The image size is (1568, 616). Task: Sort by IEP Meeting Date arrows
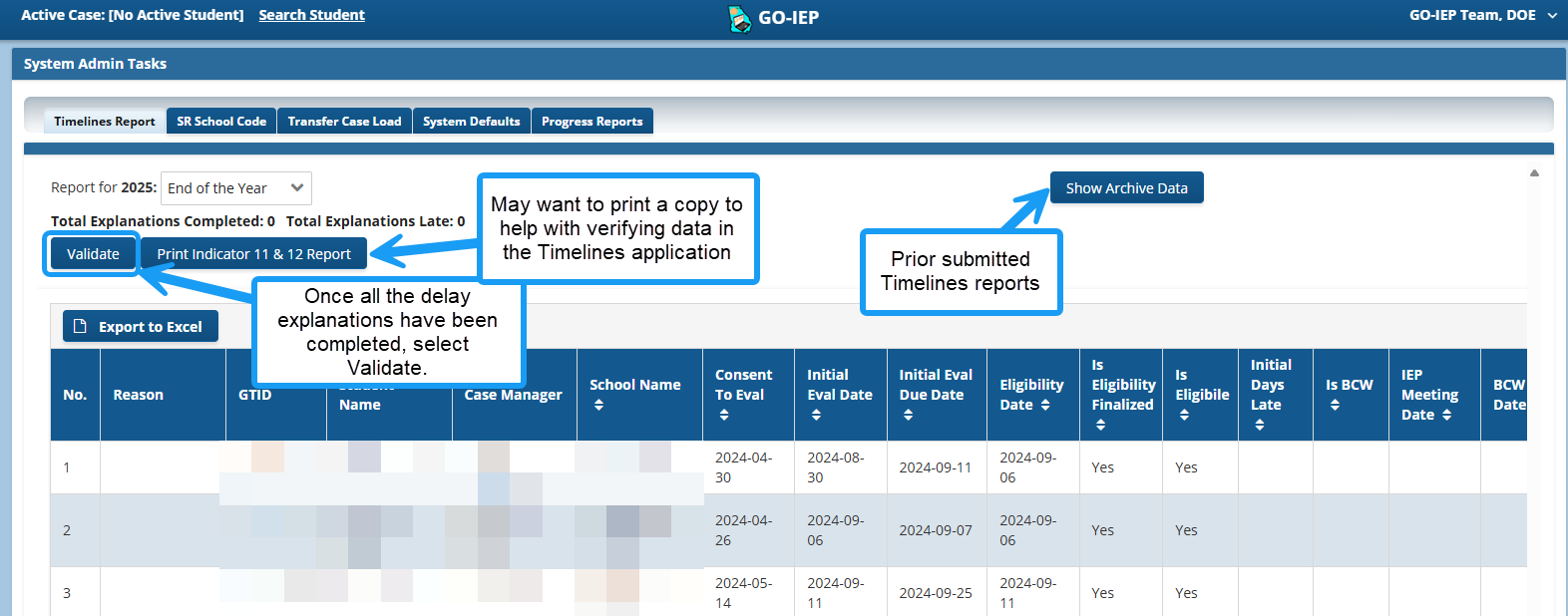(1446, 415)
